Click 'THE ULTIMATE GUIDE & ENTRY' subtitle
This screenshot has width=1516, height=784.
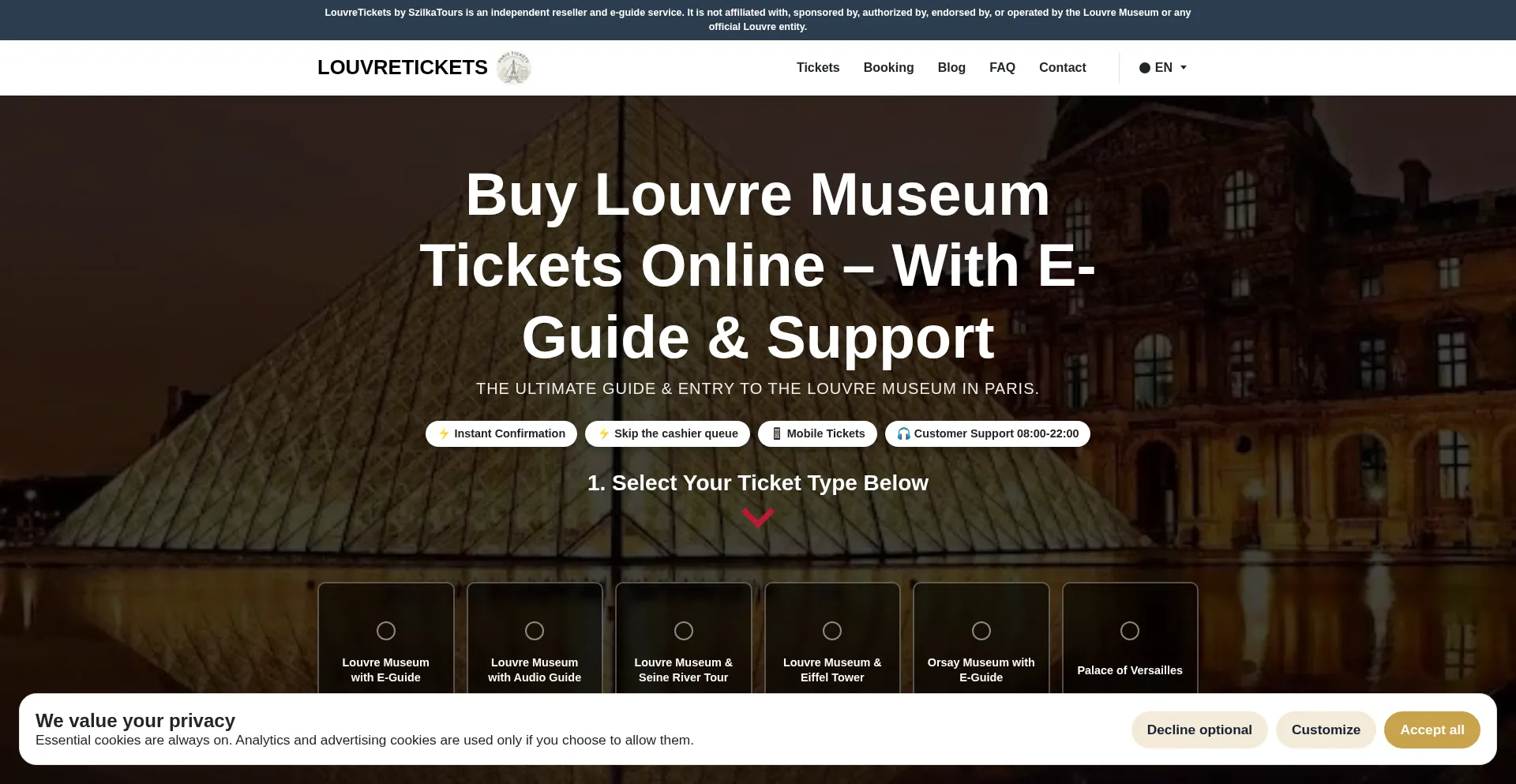click(x=758, y=389)
